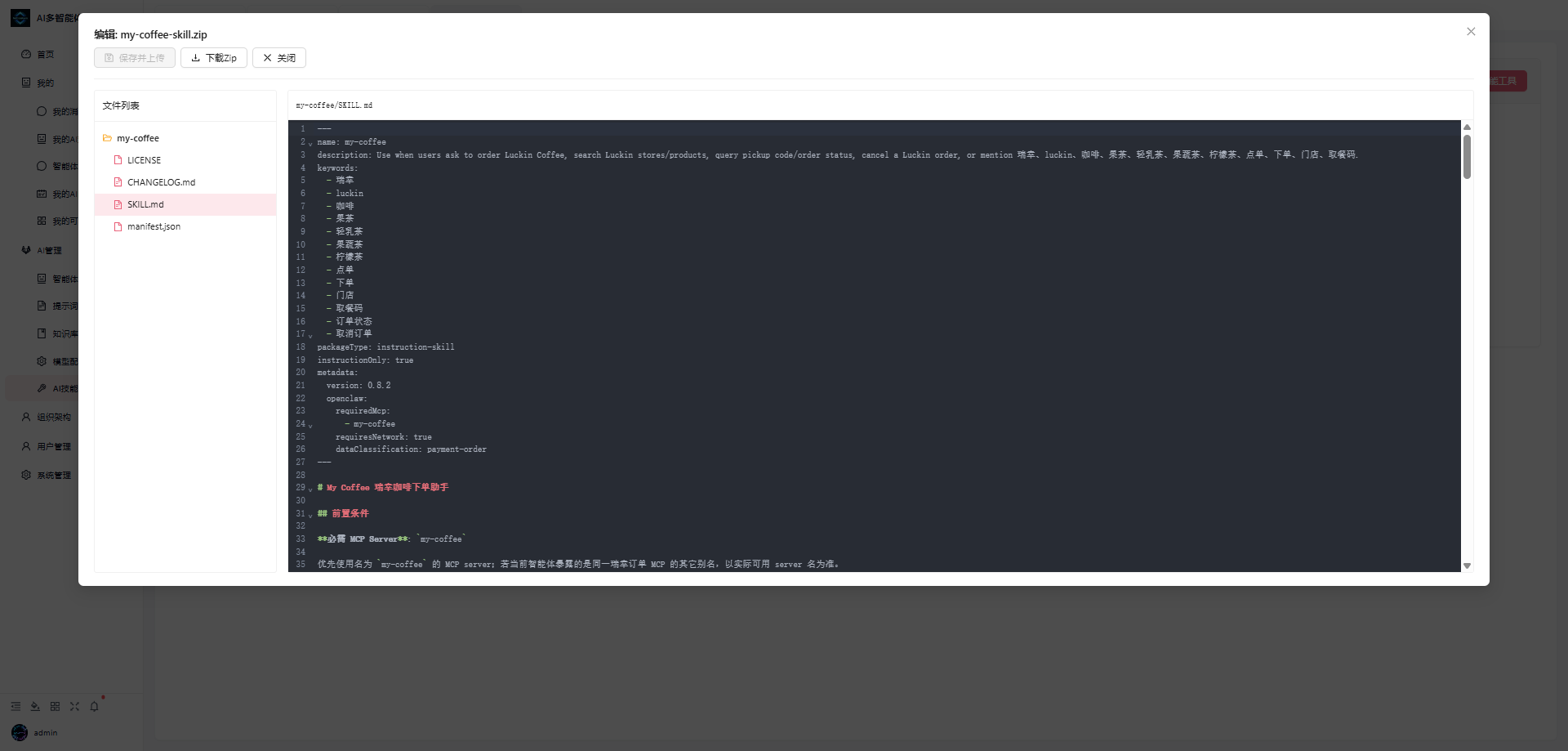Click the grid apps icon at bottom
Image resolution: width=1568 pixels, height=751 pixels.
pos(55,706)
